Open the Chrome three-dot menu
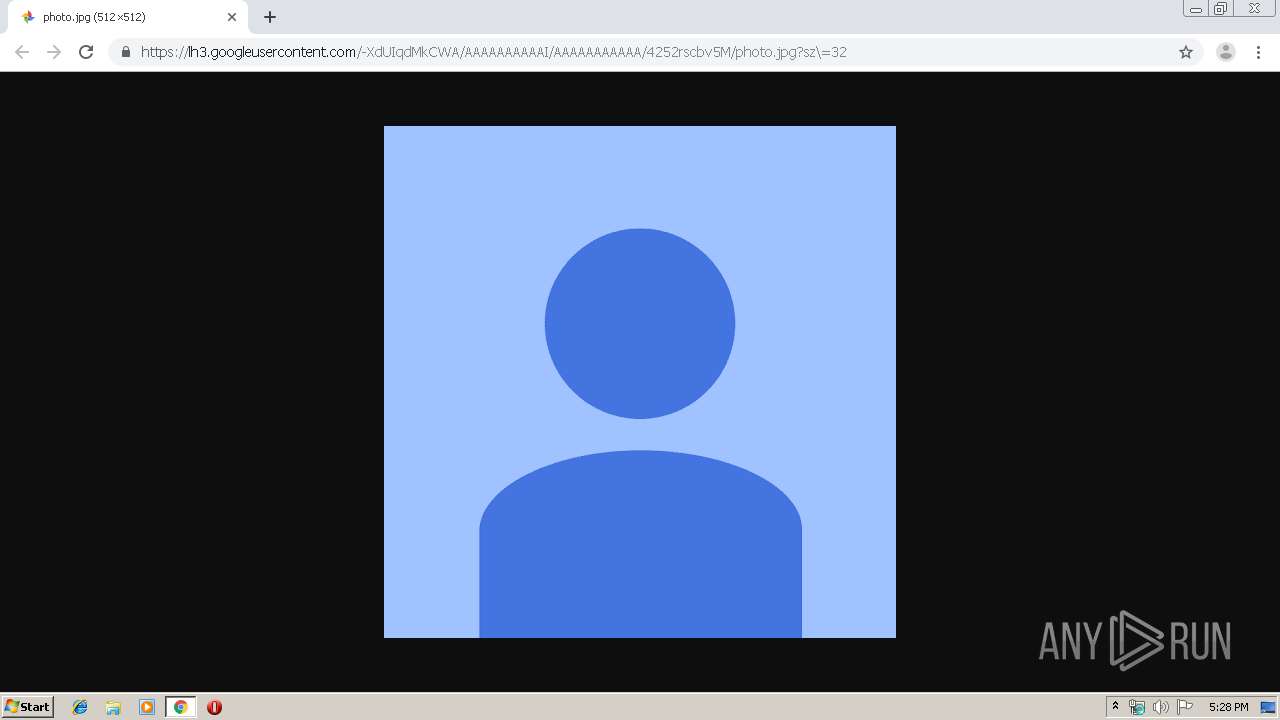The width and height of the screenshot is (1280, 720). click(1259, 52)
